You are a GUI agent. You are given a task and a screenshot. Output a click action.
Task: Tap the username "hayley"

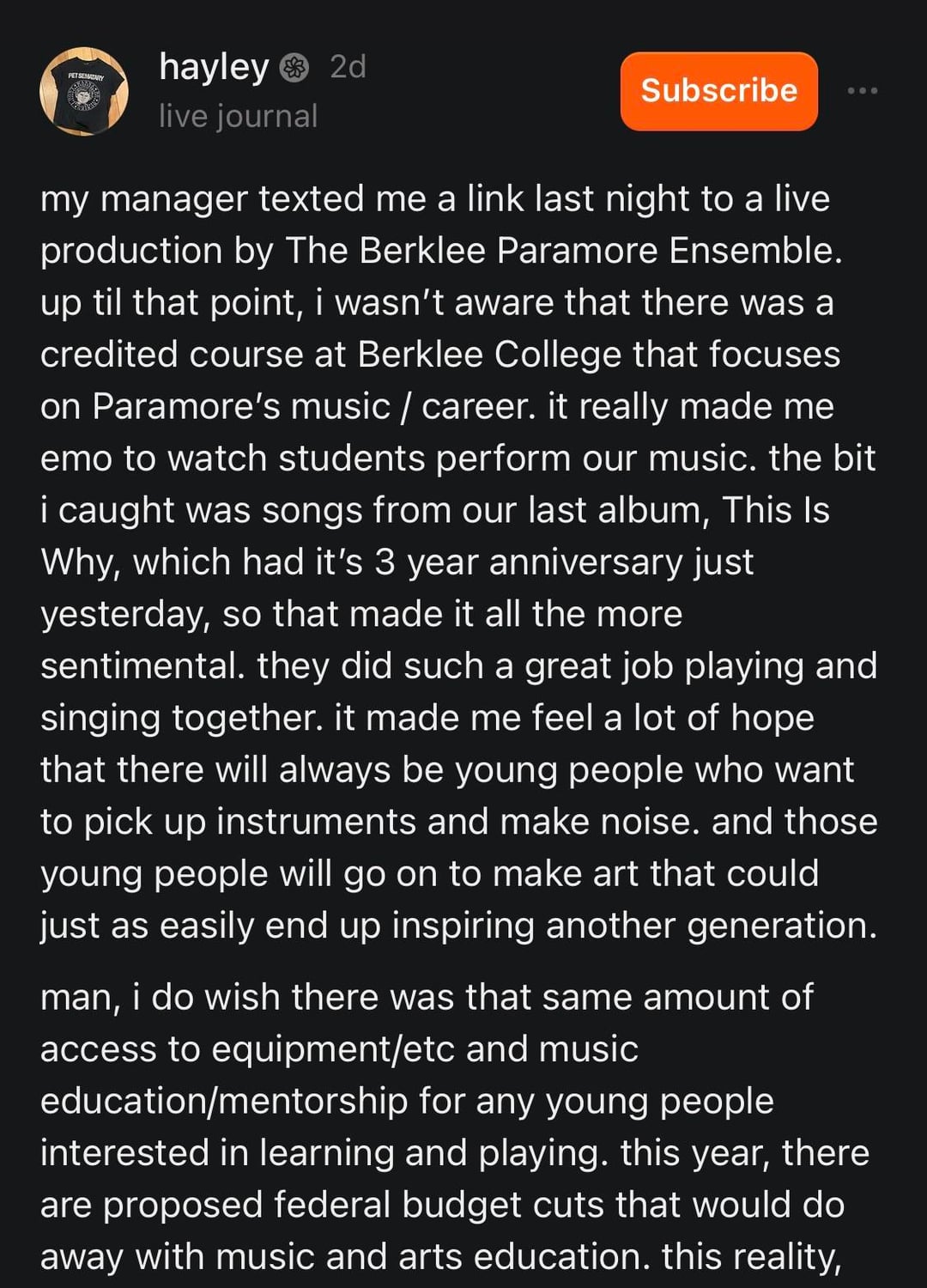tap(214, 67)
